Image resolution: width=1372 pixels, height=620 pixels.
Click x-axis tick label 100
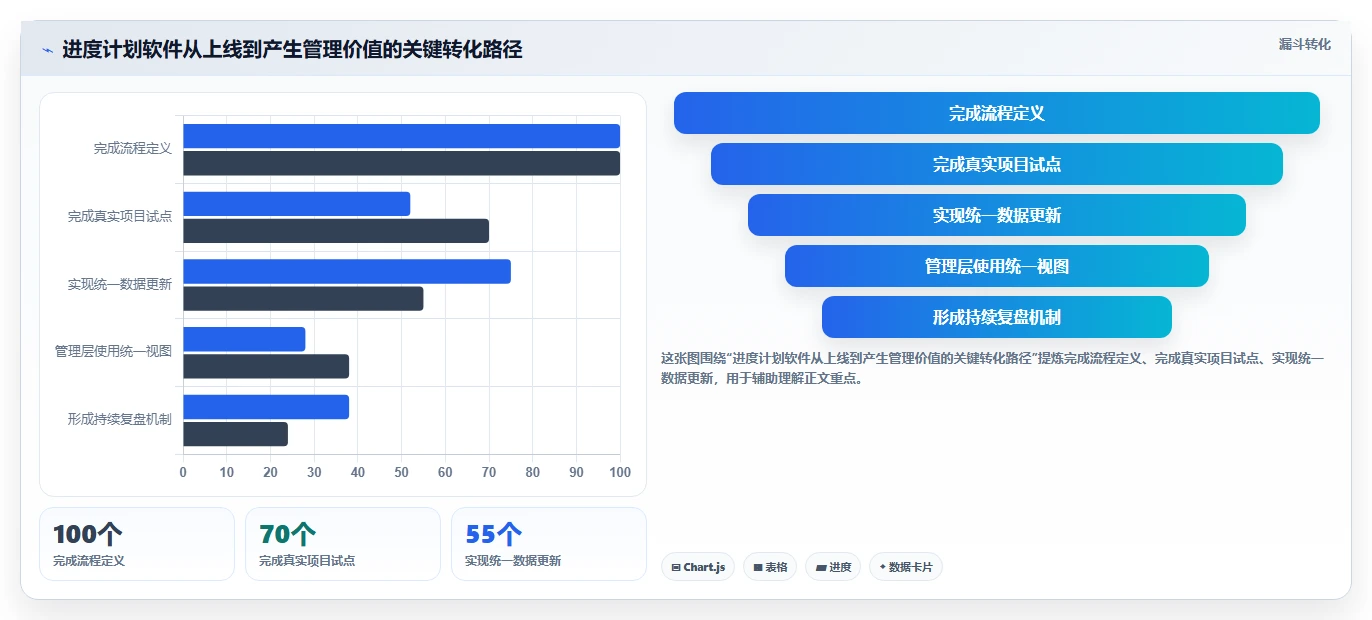tap(620, 472)
